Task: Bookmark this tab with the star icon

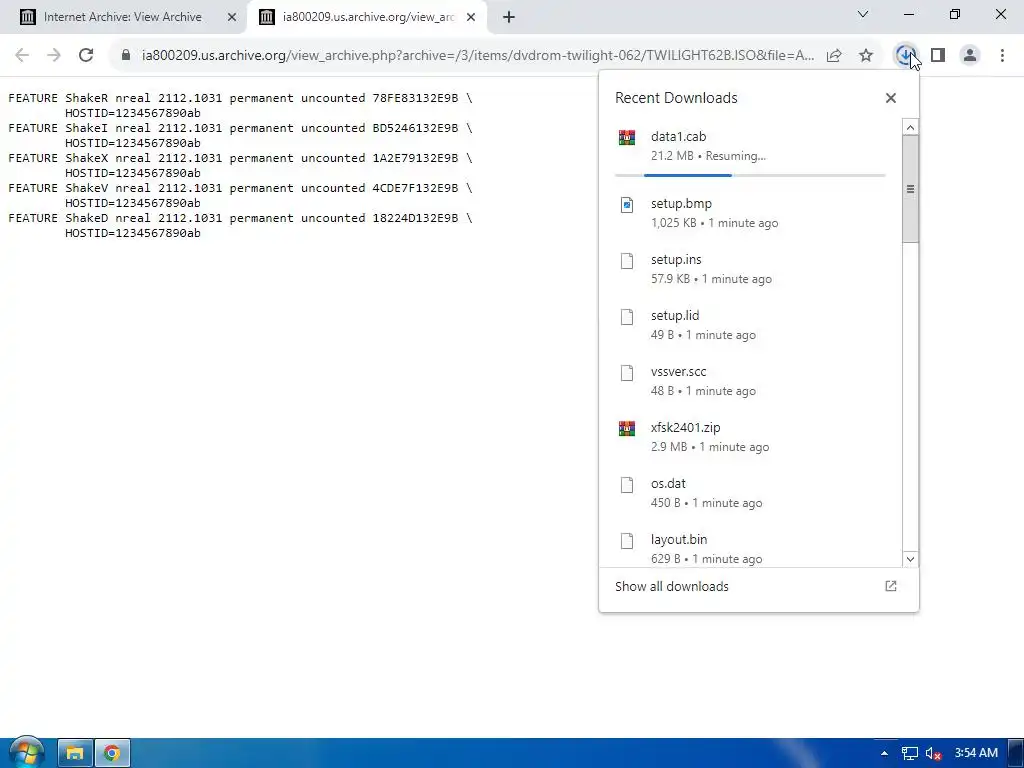Action: pyautogui.click(x=866, y=56)
